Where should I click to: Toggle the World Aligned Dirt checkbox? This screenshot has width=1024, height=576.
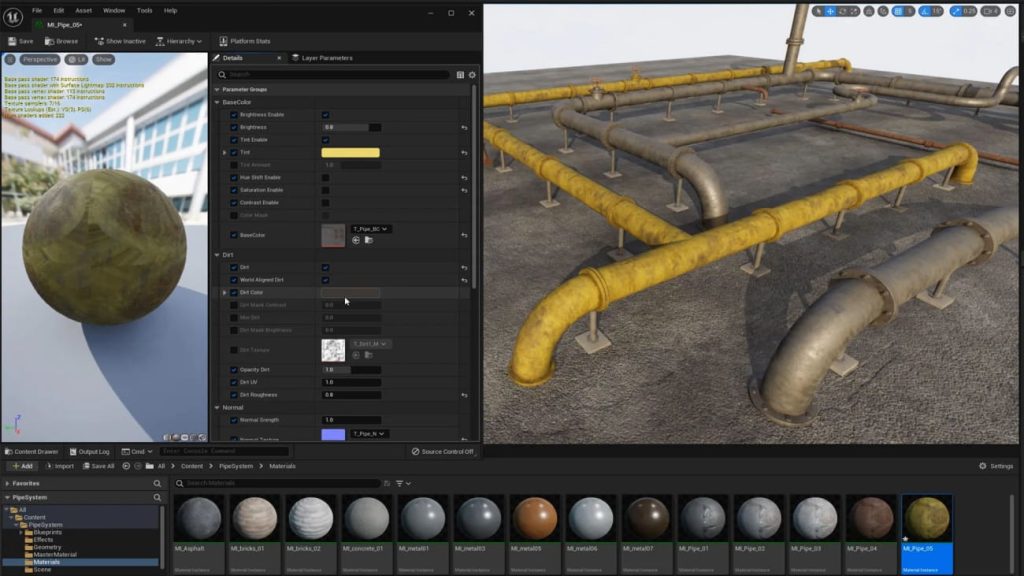point(323,281)
